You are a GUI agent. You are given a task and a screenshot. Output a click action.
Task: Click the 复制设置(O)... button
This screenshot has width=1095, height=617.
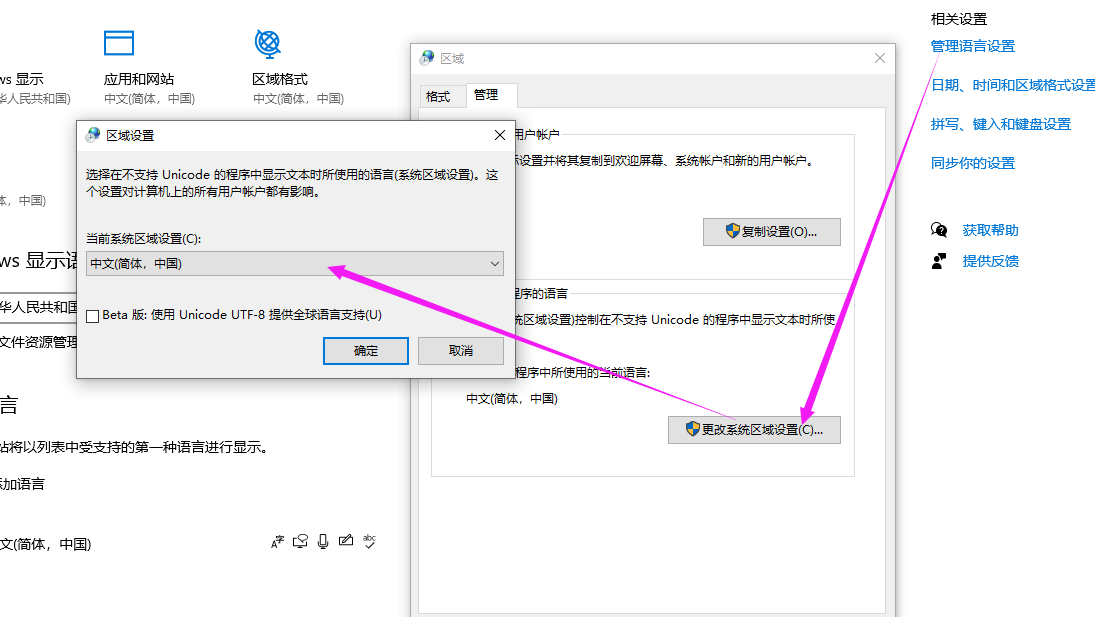(x=772, y=232)
